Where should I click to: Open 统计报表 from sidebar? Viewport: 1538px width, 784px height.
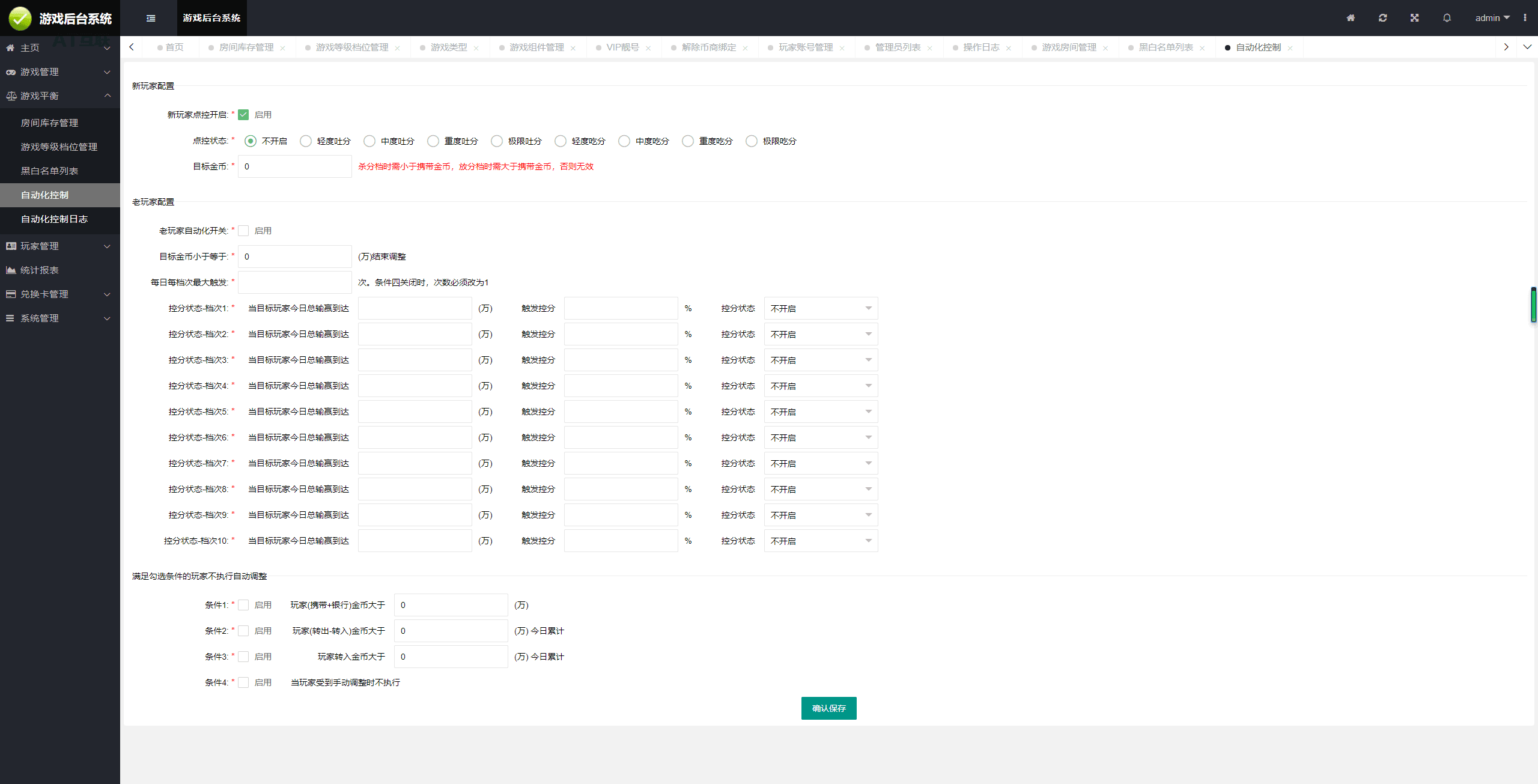(40, 270)
